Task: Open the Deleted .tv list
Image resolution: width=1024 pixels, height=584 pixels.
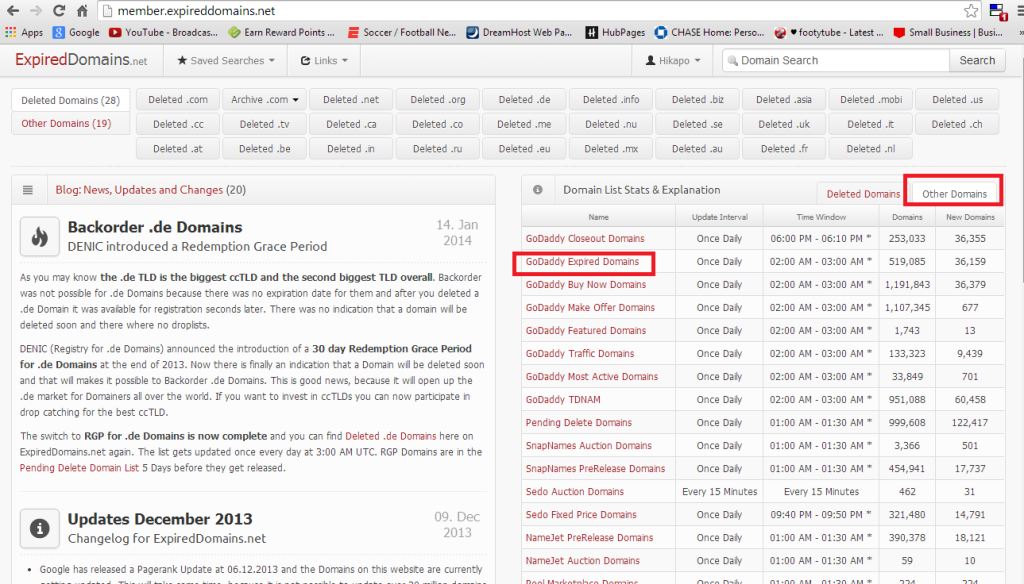Action: (264, 124)
